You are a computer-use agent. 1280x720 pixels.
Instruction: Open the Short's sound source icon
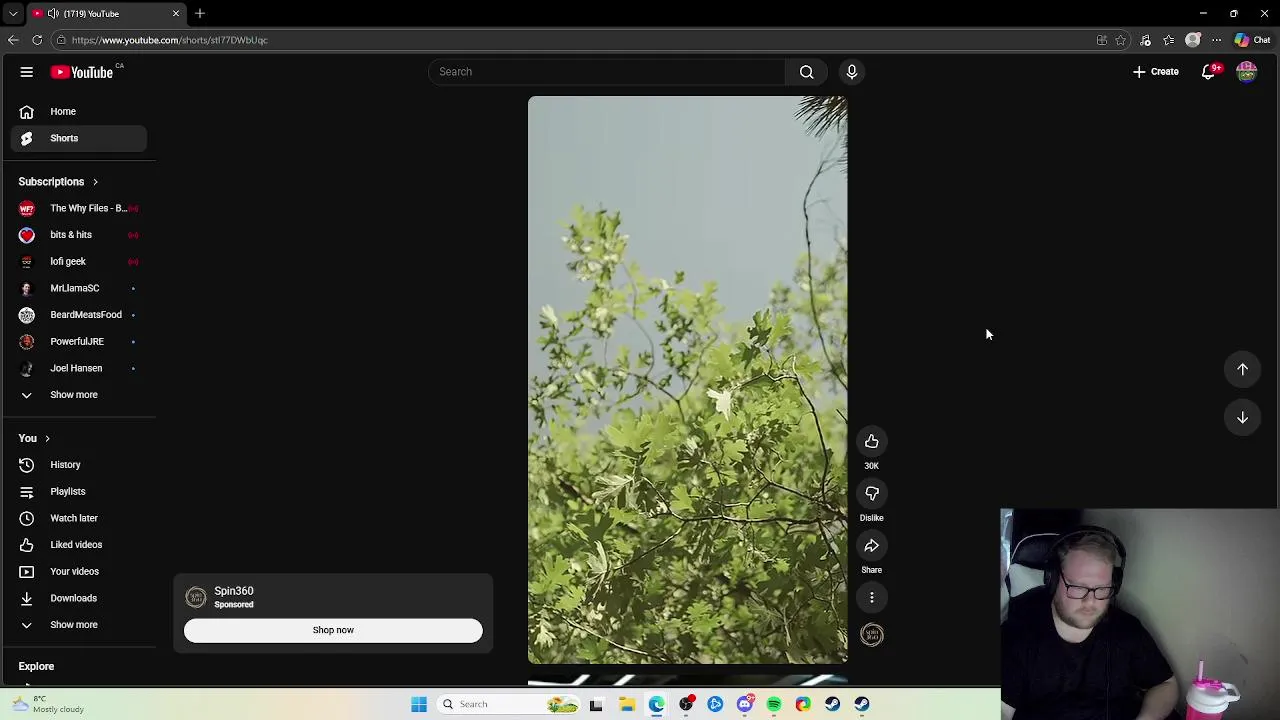tap(872, 635)
